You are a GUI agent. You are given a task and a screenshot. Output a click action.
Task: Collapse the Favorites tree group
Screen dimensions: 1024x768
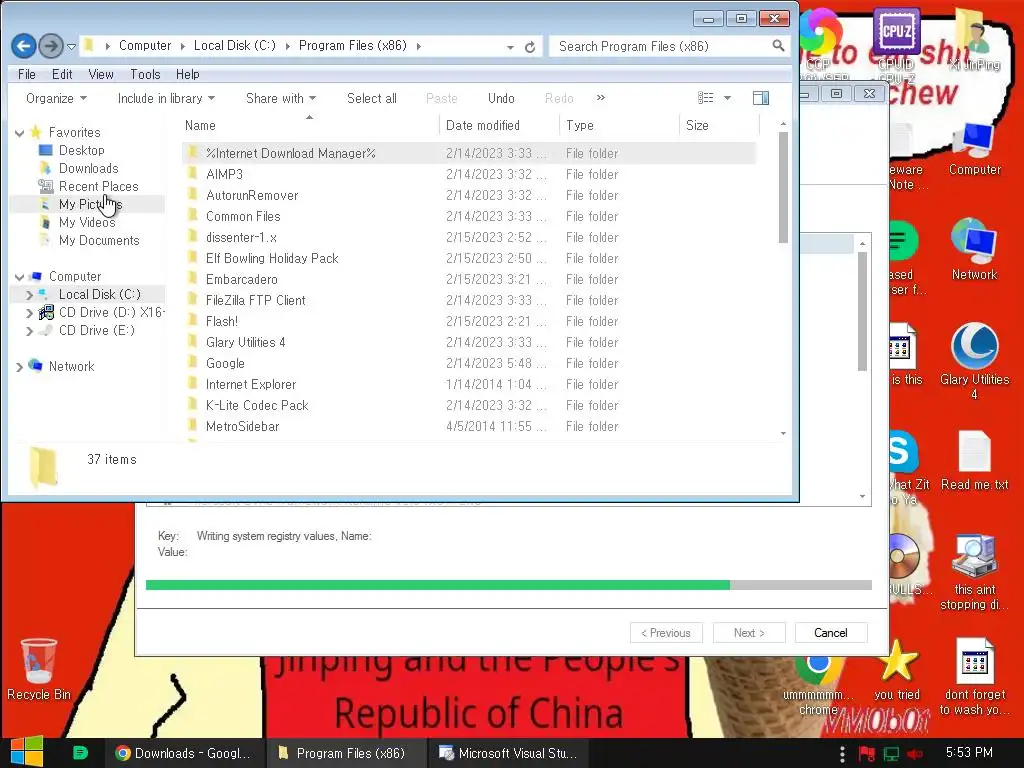coord(20,133)
